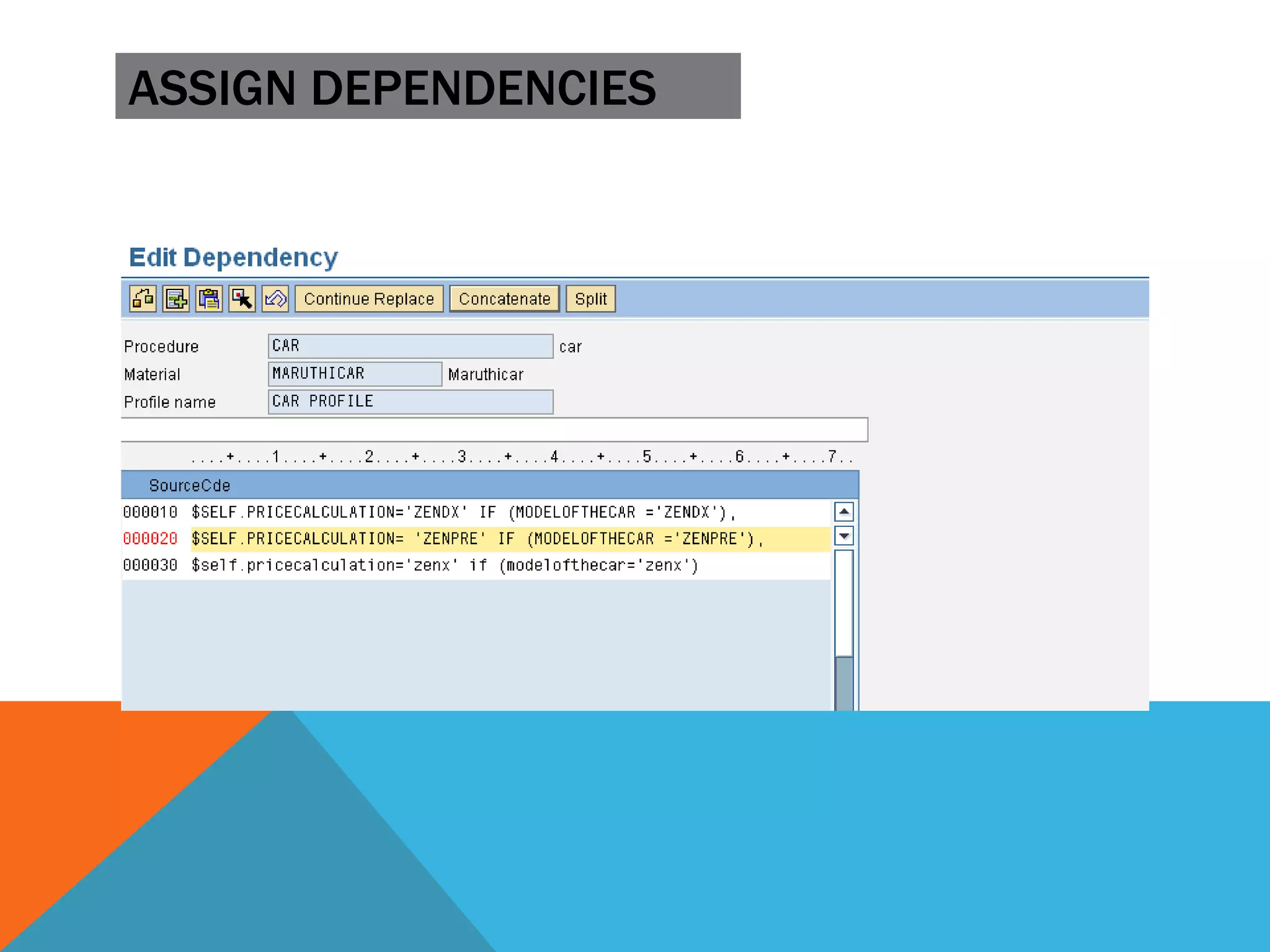Click line number 000010
The width and height of the screenshot is (1270, 952).
150,513
